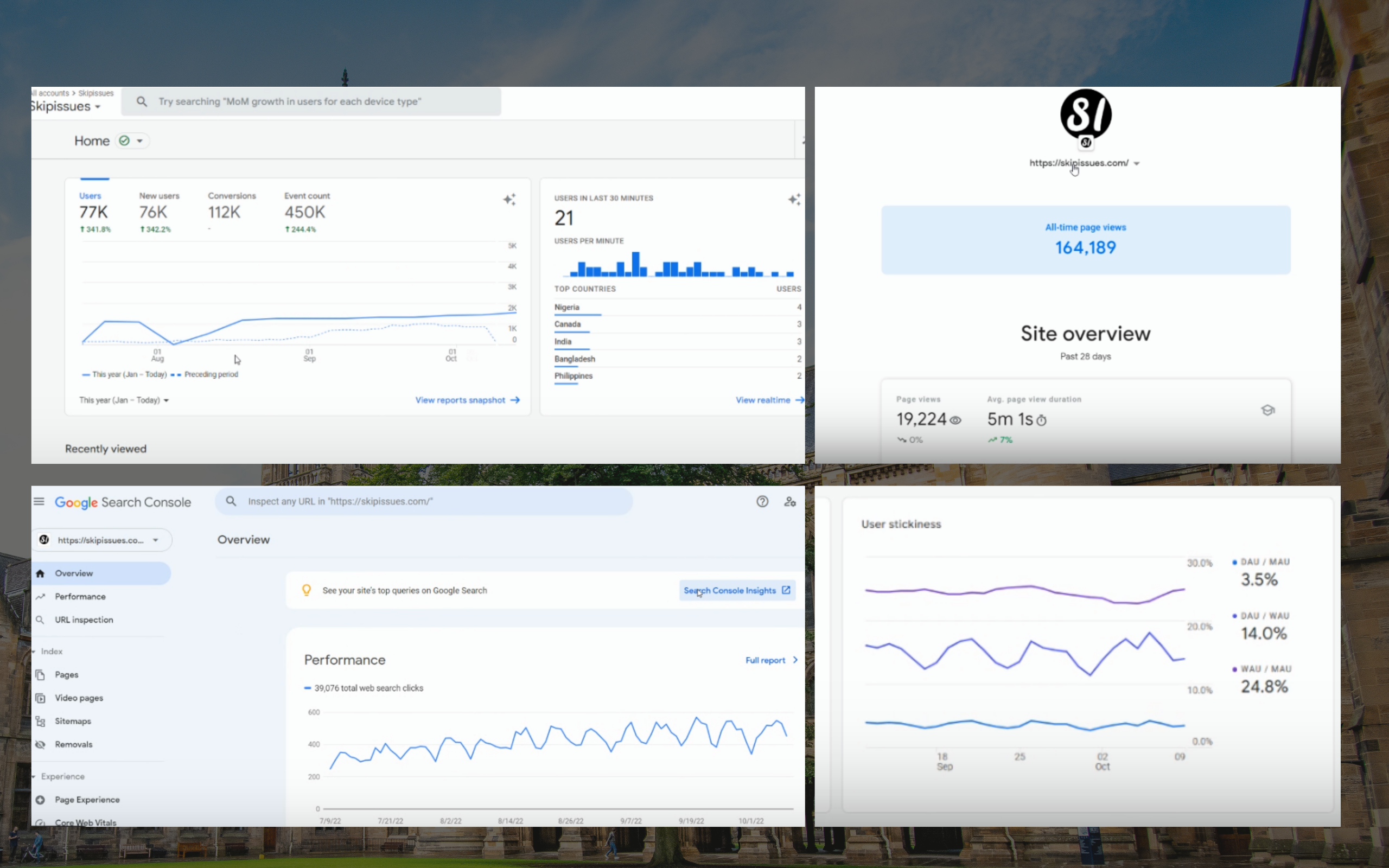Open user settings icon in Search Console header

790,501
